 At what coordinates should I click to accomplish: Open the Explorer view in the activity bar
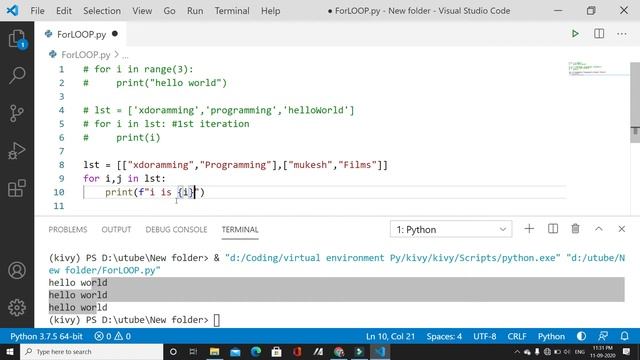click(17, 39)
